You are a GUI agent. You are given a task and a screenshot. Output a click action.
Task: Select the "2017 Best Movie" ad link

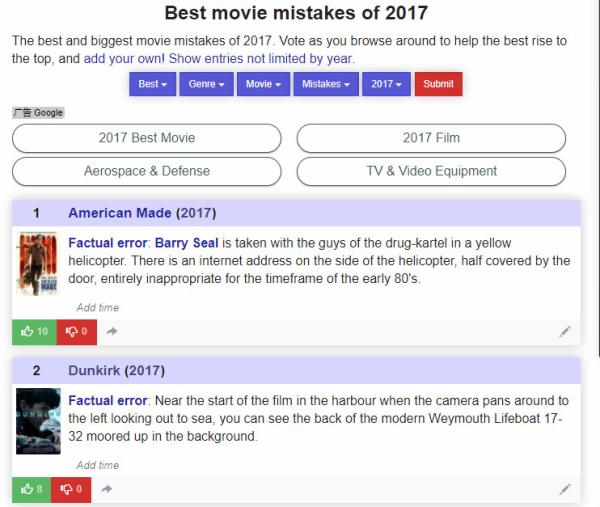click(147, 138)
